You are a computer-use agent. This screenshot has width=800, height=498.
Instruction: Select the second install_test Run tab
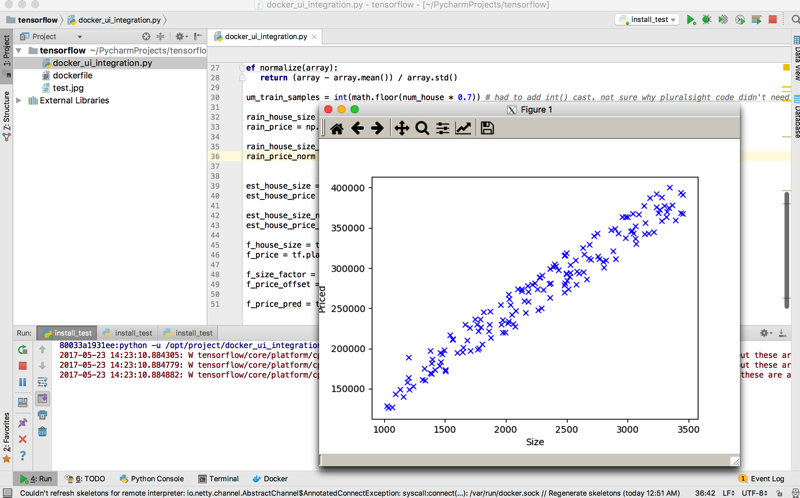[128, 333]
